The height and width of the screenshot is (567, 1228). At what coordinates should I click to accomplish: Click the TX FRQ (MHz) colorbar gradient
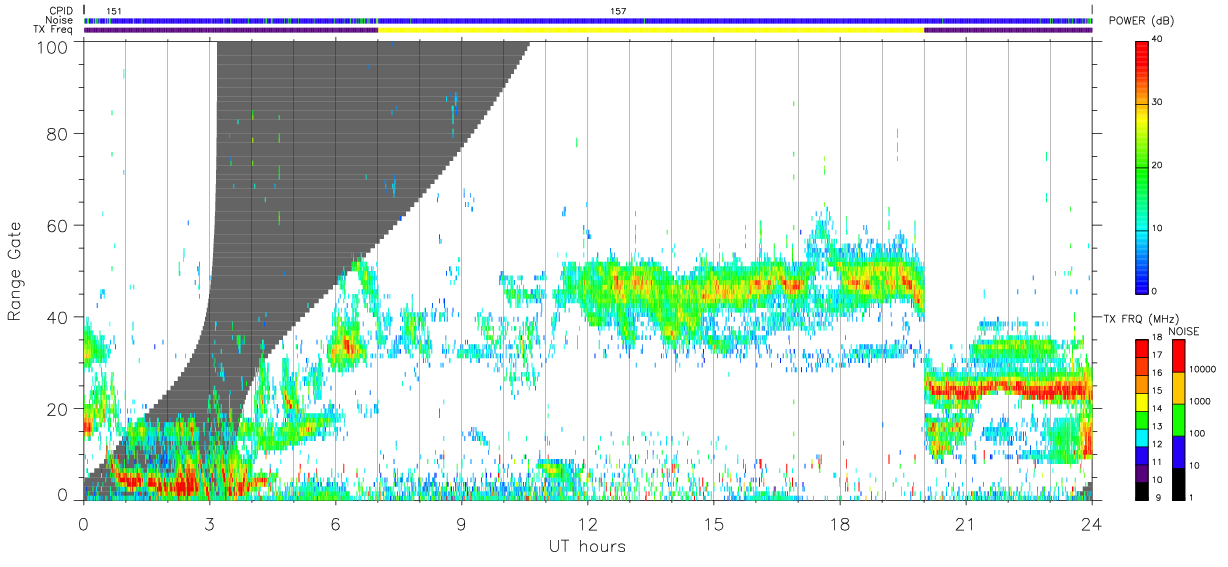click(x=1142, y=420)
